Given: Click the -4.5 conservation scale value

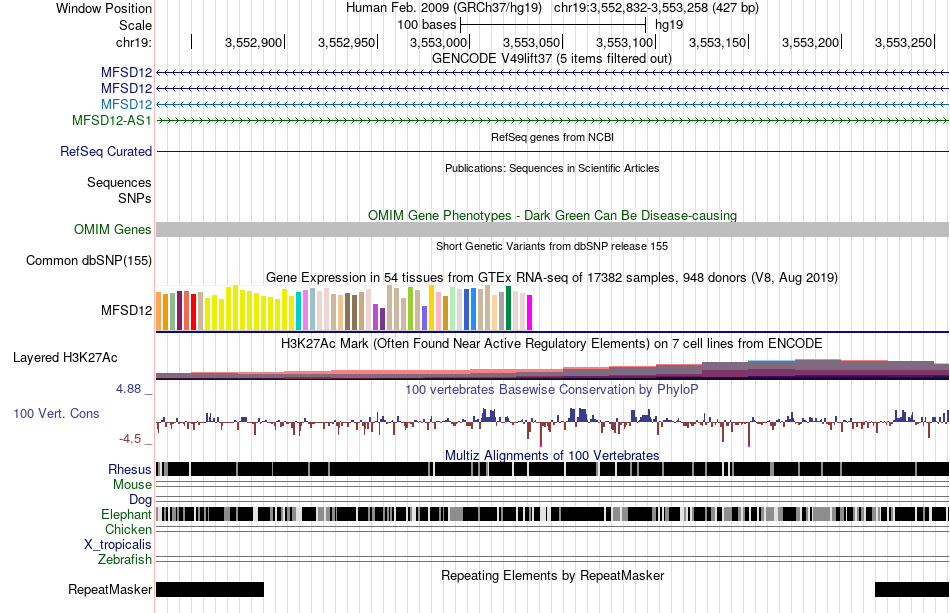Looking at the screenshot, I should (x=130, y=439).
